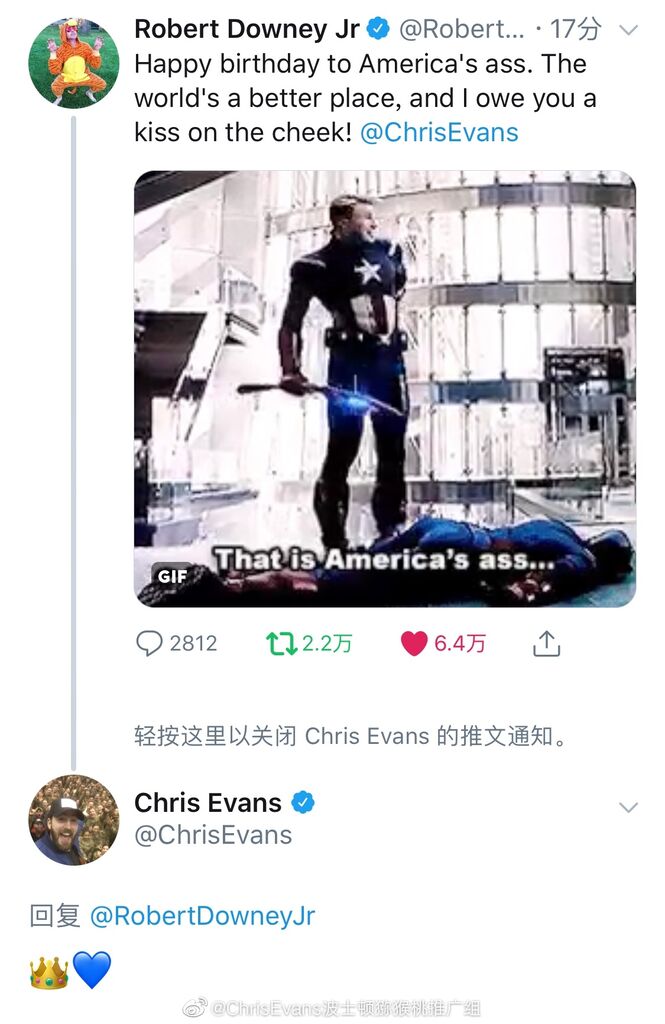Click the Robert Downey Jr display name

pos(247,29)
